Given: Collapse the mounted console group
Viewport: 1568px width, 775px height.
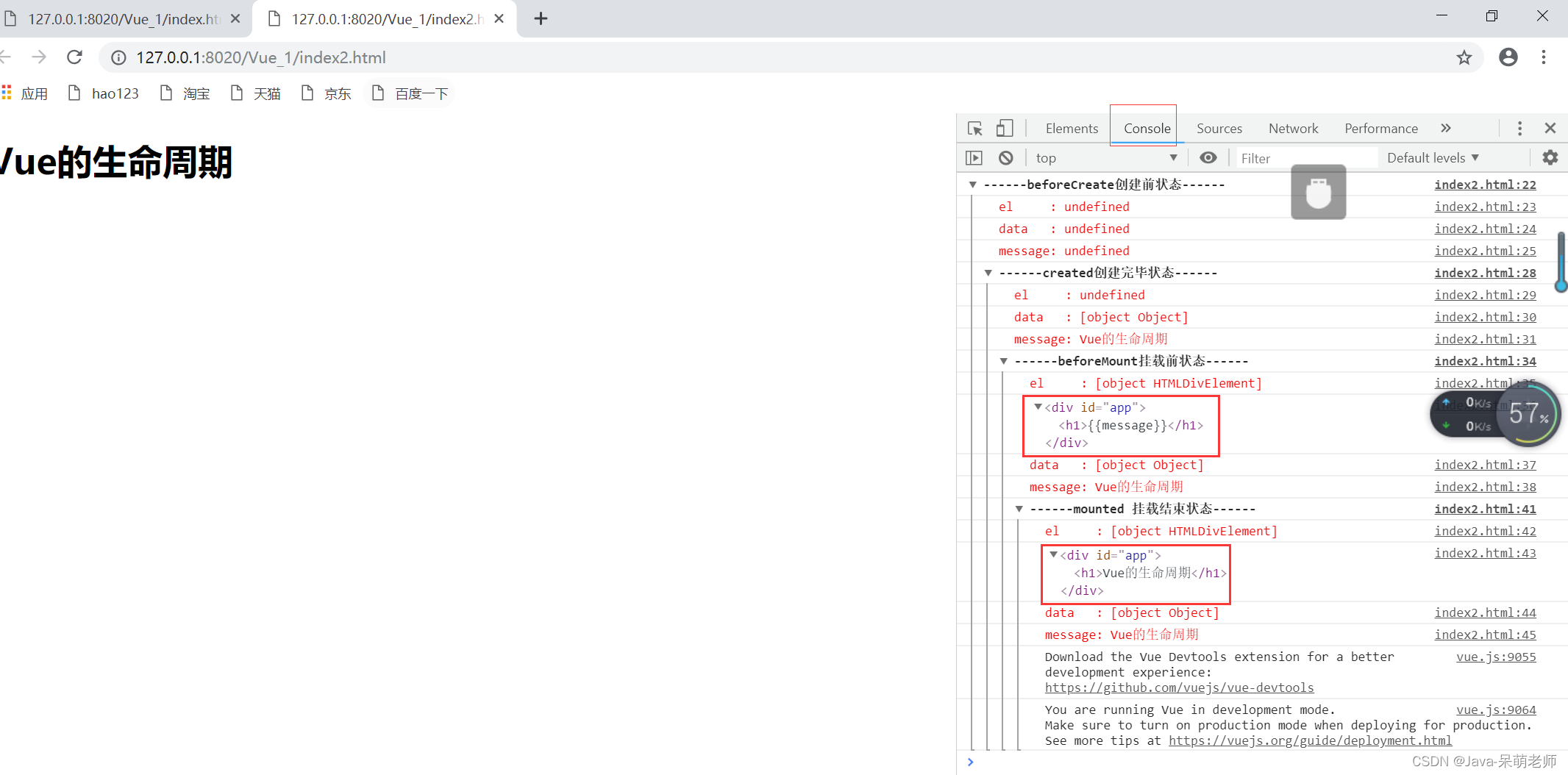Looking at the screenshot, I should click(1019, 509).
